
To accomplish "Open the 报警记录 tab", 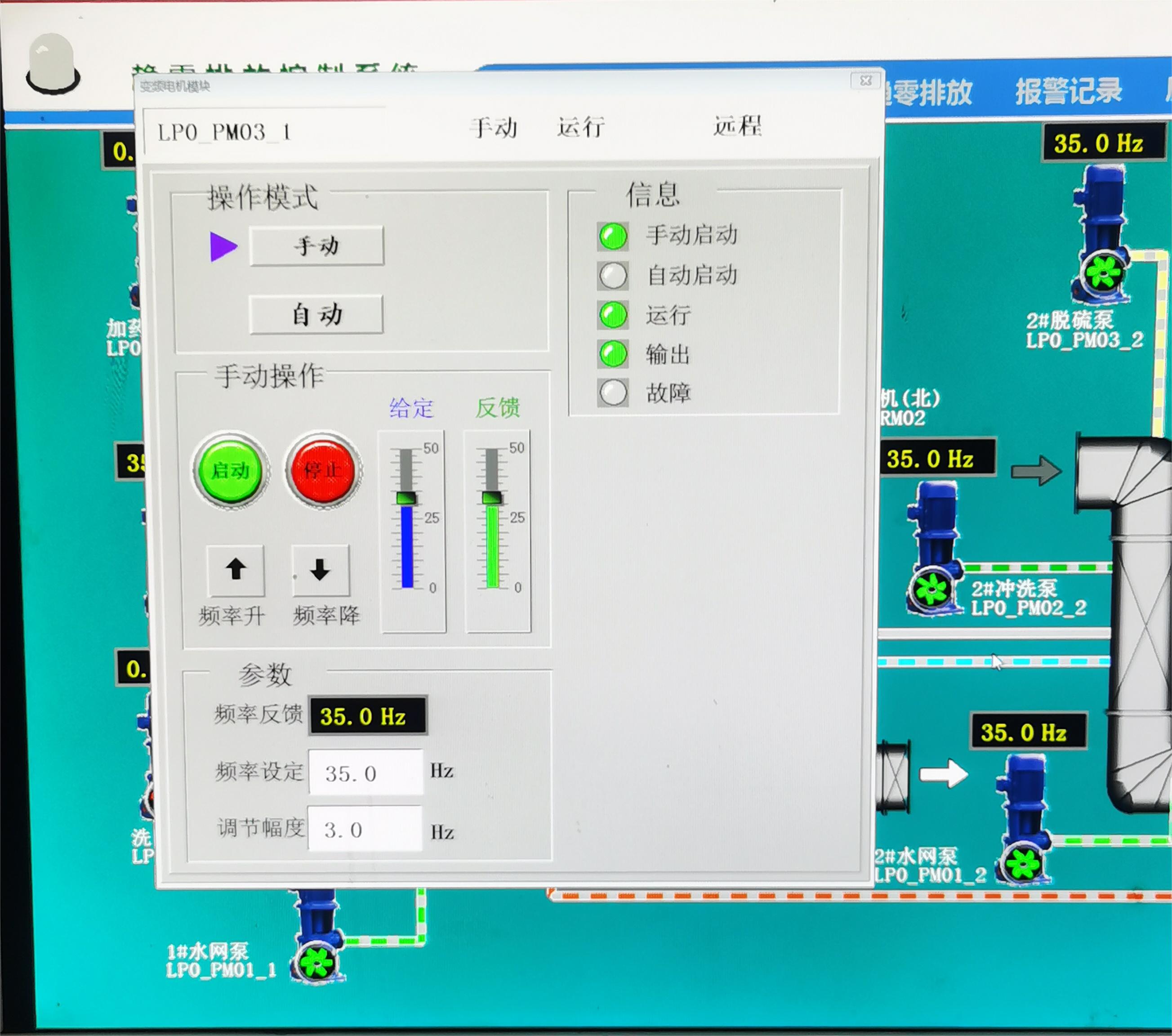I will pos(1068,91).
